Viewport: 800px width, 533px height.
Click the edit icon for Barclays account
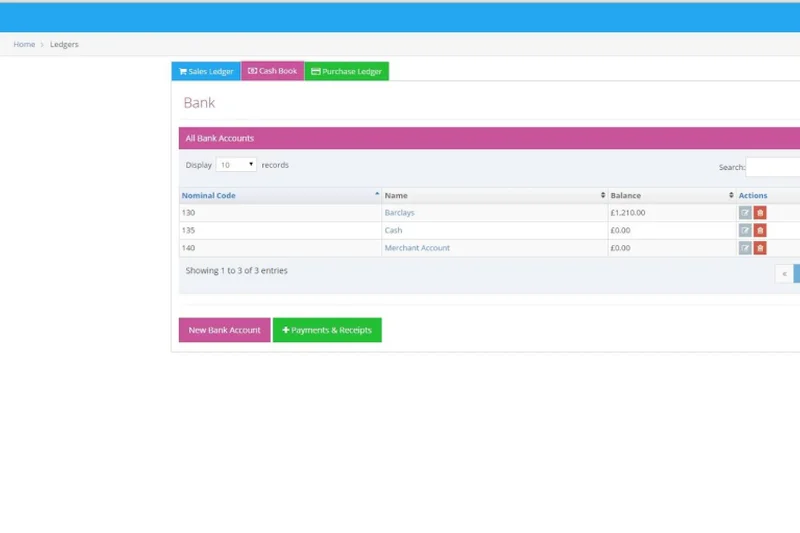point(745,213)
